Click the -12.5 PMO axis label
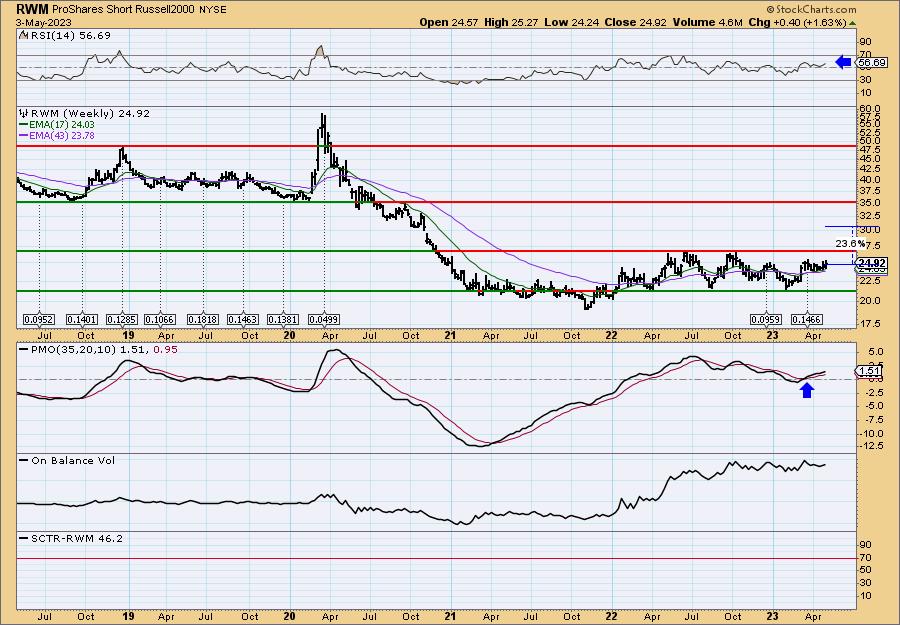Viewport: 900px width, 625px height. pos(871,445)
